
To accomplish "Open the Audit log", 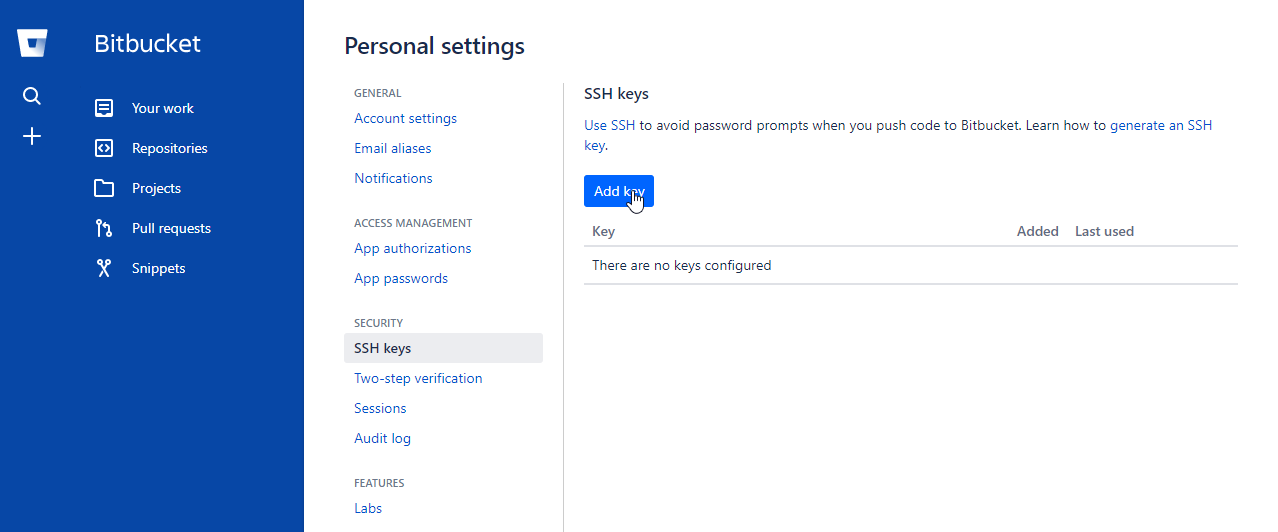I will [x=382, y=438].
